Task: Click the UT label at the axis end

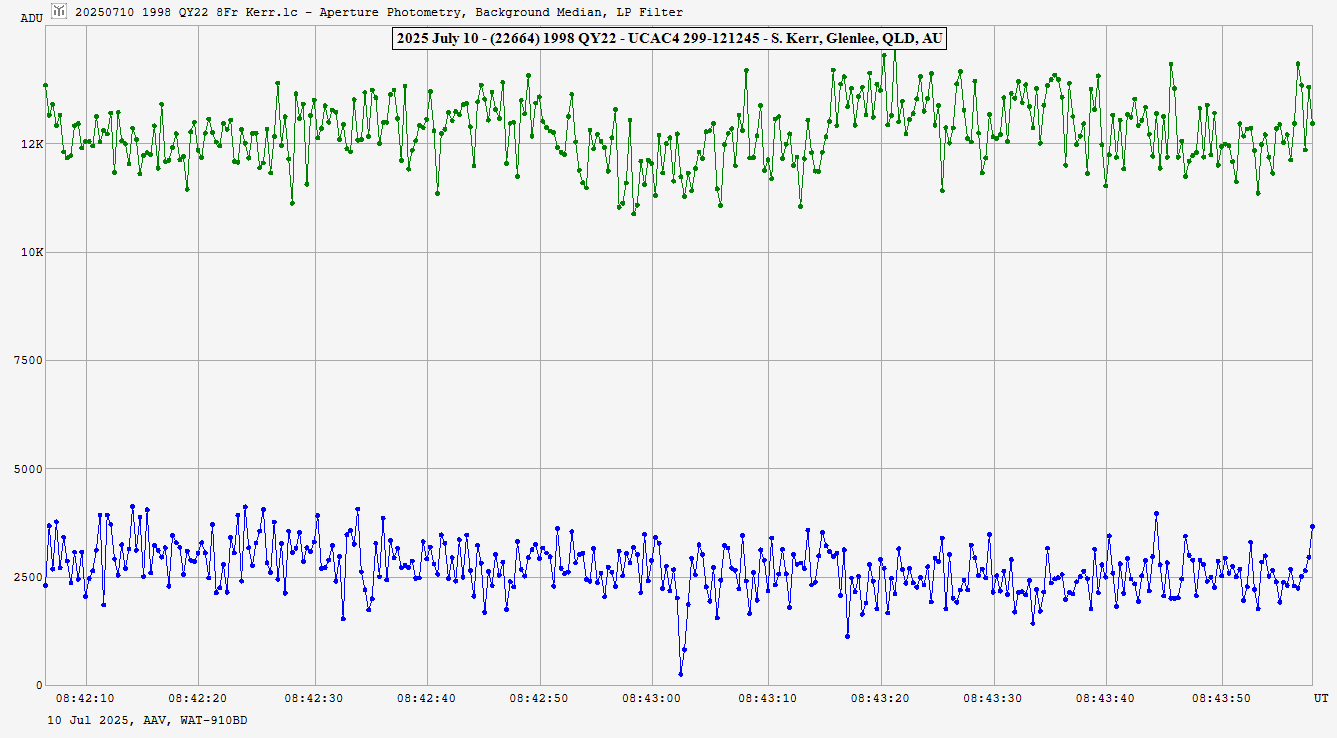Action: [x=1320, y=697]
